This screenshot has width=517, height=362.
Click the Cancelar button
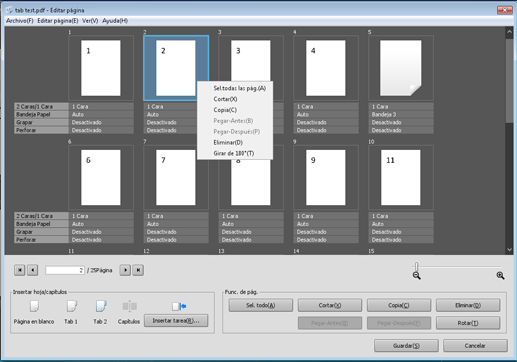(x=475, y=346)
